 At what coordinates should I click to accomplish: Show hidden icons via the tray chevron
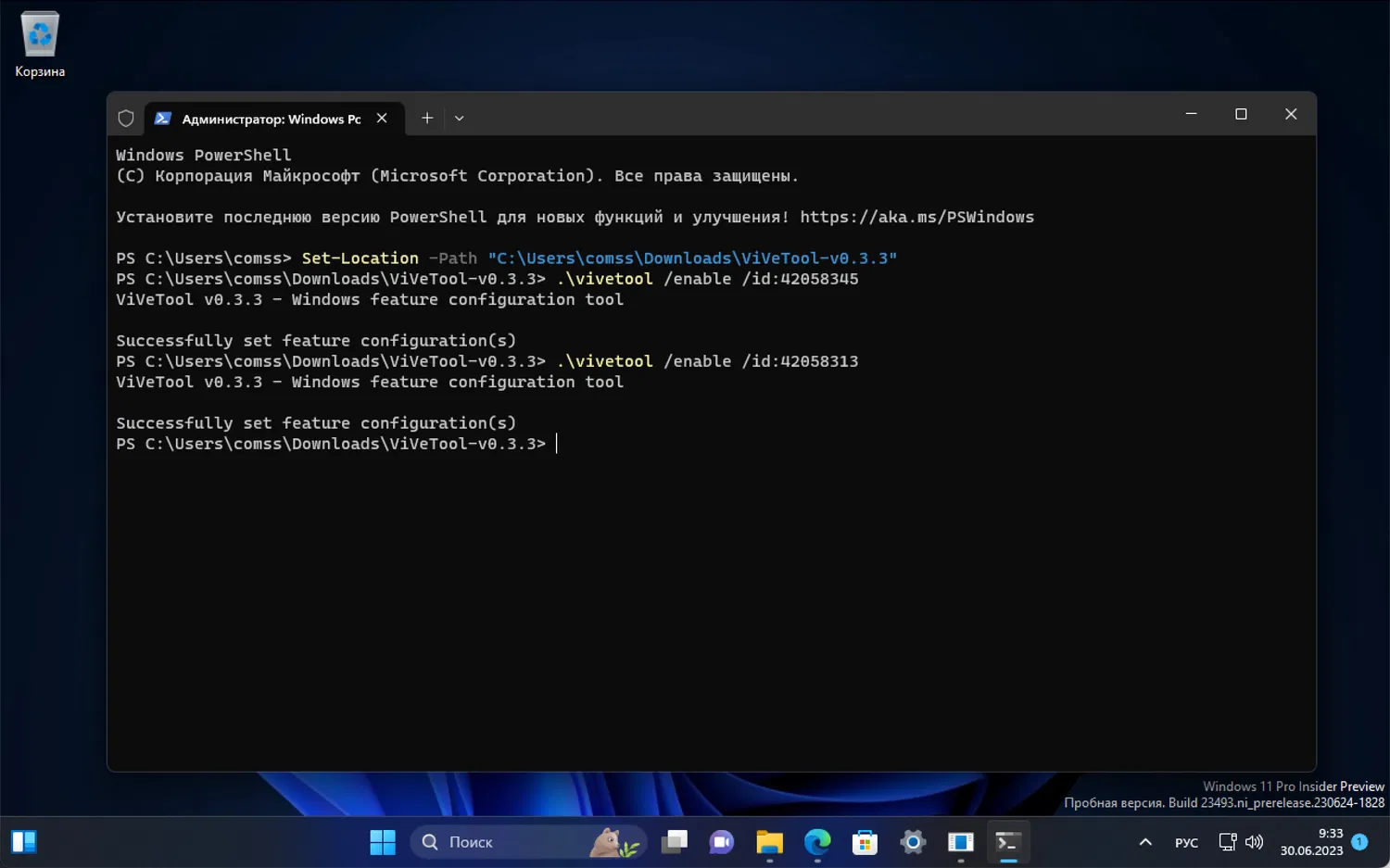[1145, 842]
